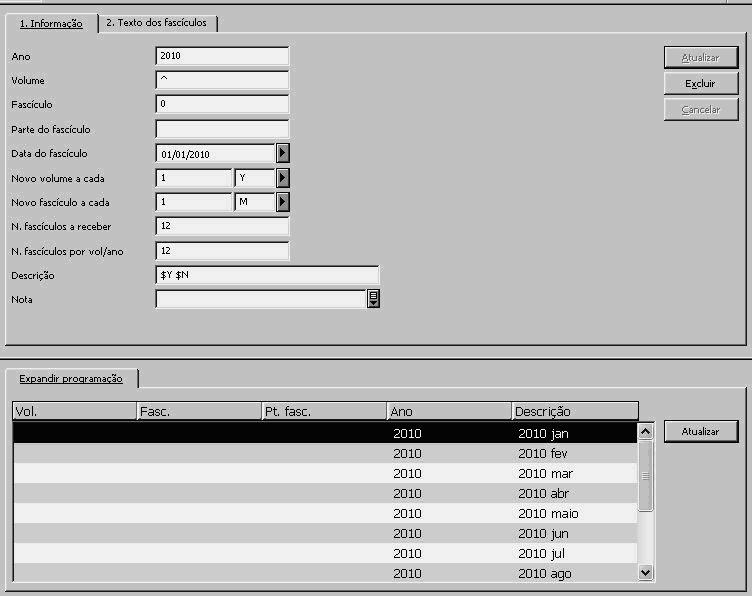Focus the Volume input field
This screenshot has height=596, width=752.
(223, 80)
